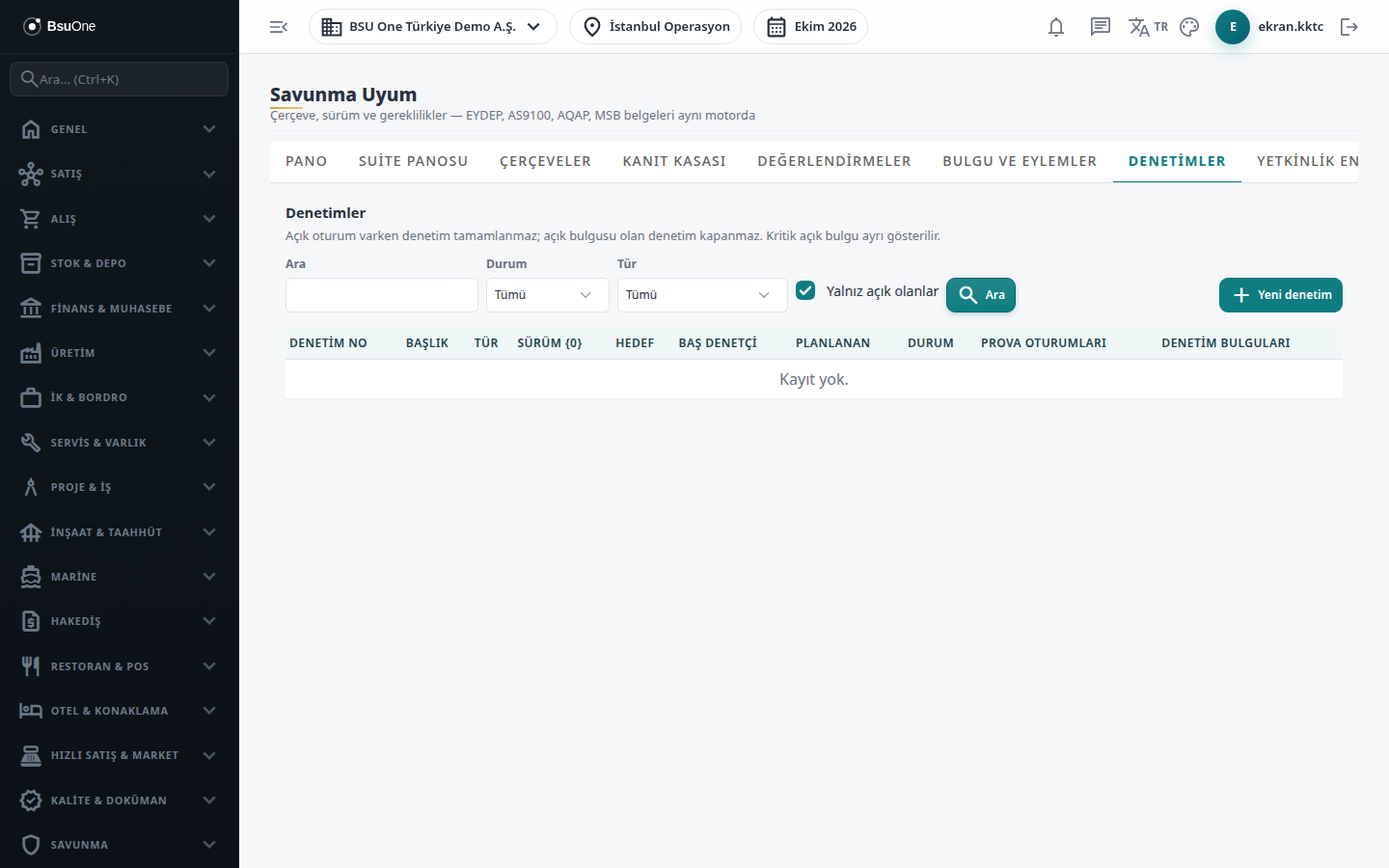Change language via the TR translate icon
This screenshot has width=1389, height=868.
pyautogui.click(x=1148, y=27)
